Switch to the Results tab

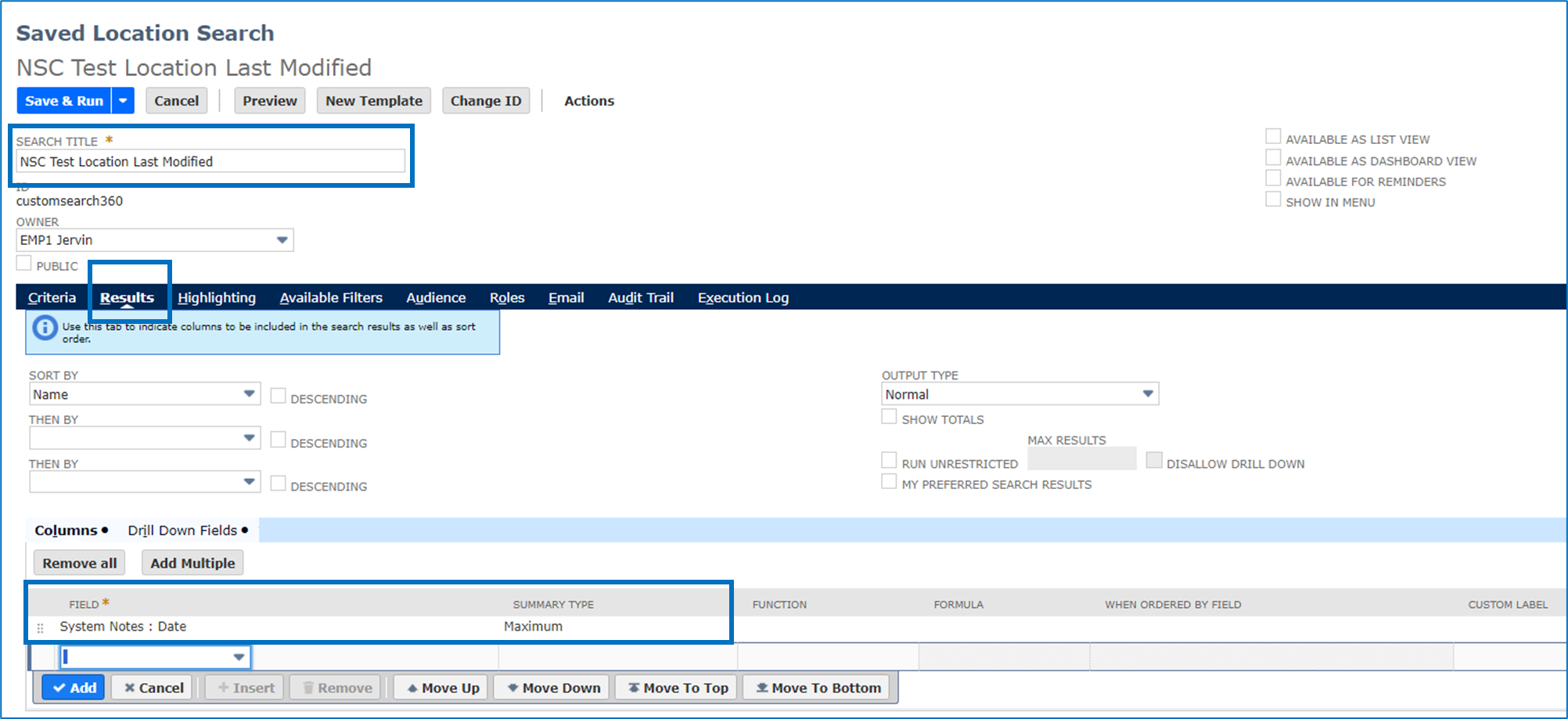tap(127, 297)
